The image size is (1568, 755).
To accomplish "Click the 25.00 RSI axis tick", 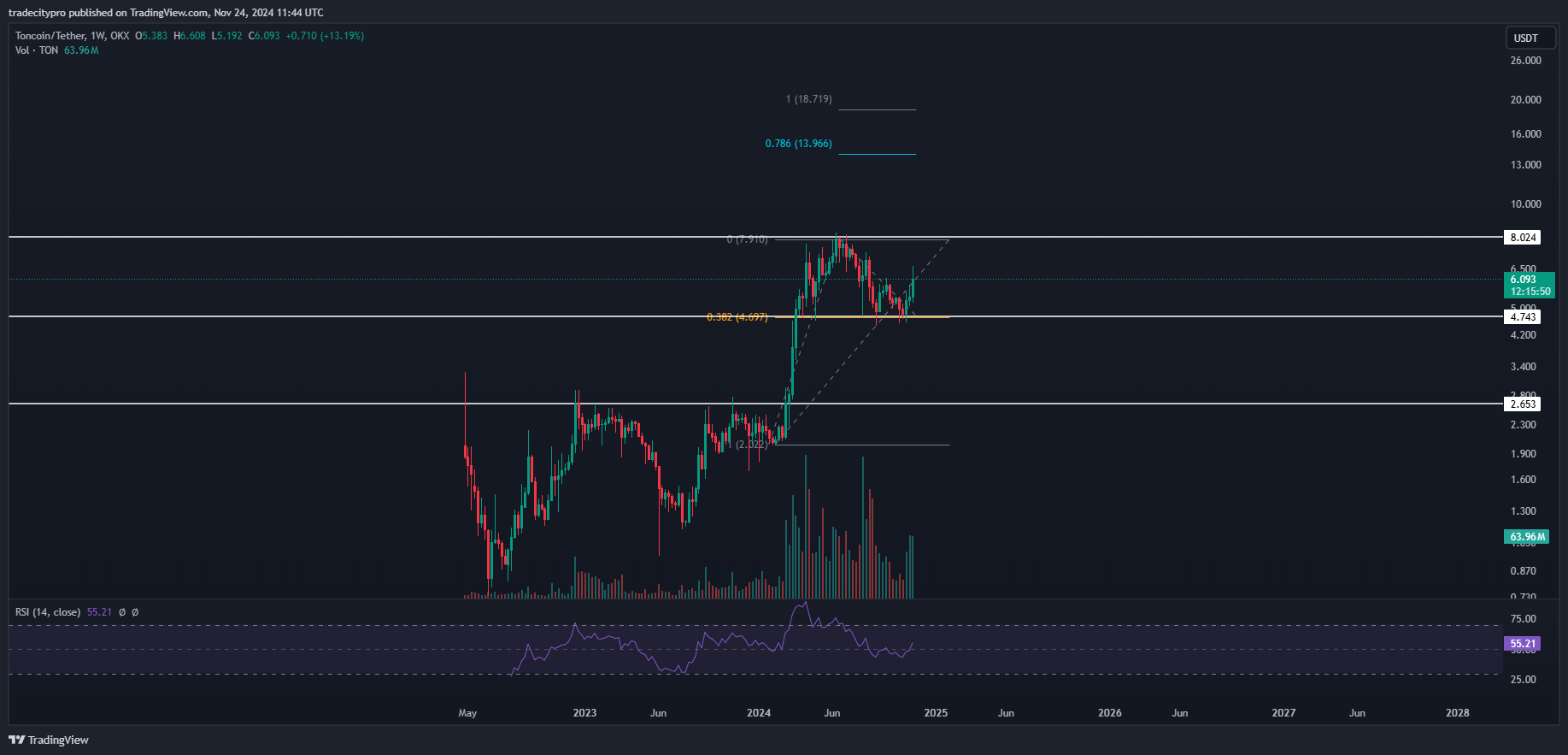I will (x=1524, y=680).
